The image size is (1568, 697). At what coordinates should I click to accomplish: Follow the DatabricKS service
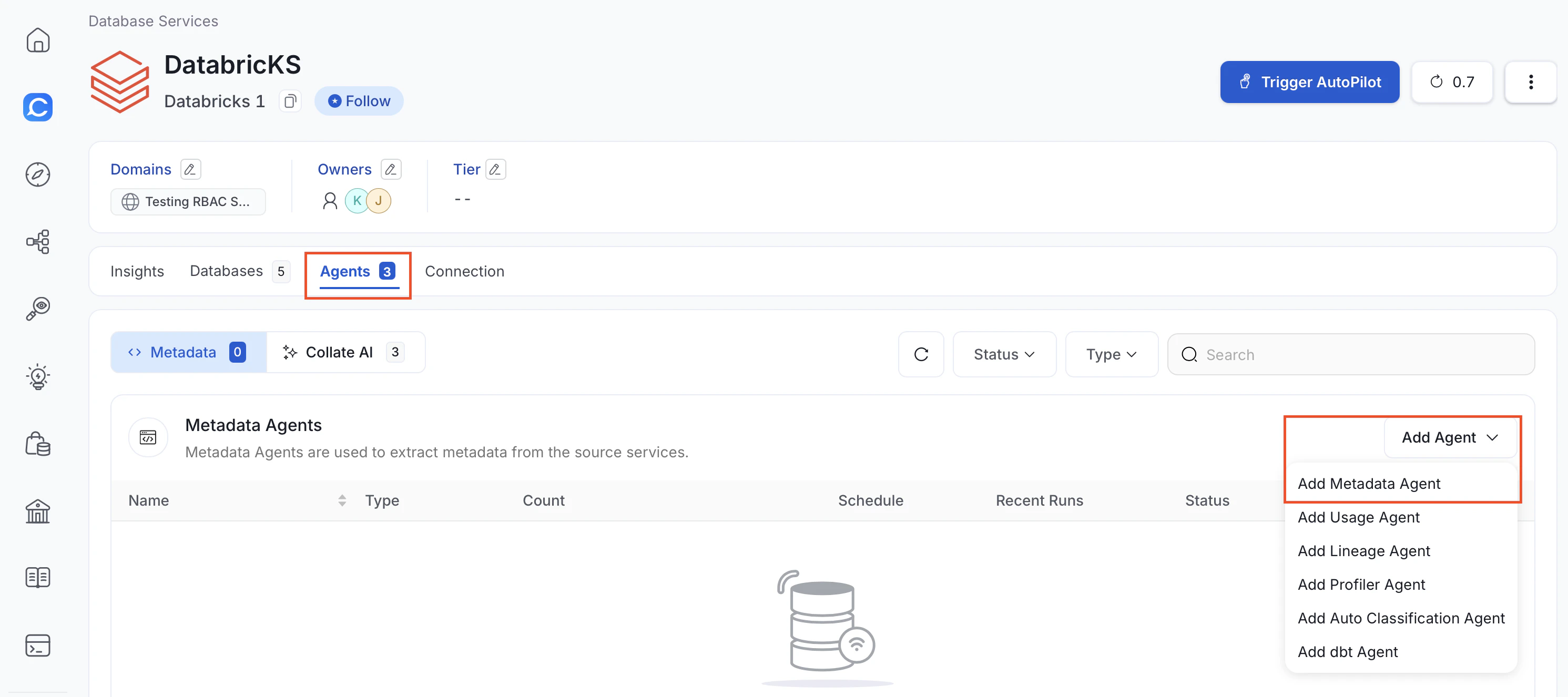coord(359,101)
